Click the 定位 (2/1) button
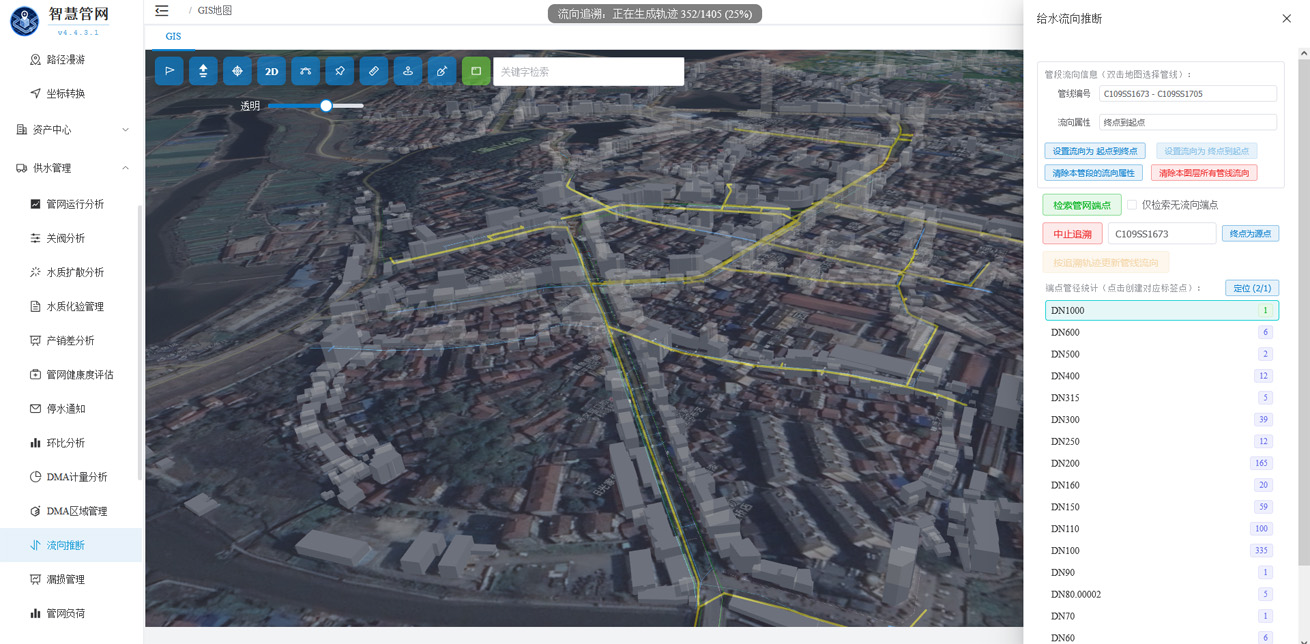 [x=1252, y=288]
